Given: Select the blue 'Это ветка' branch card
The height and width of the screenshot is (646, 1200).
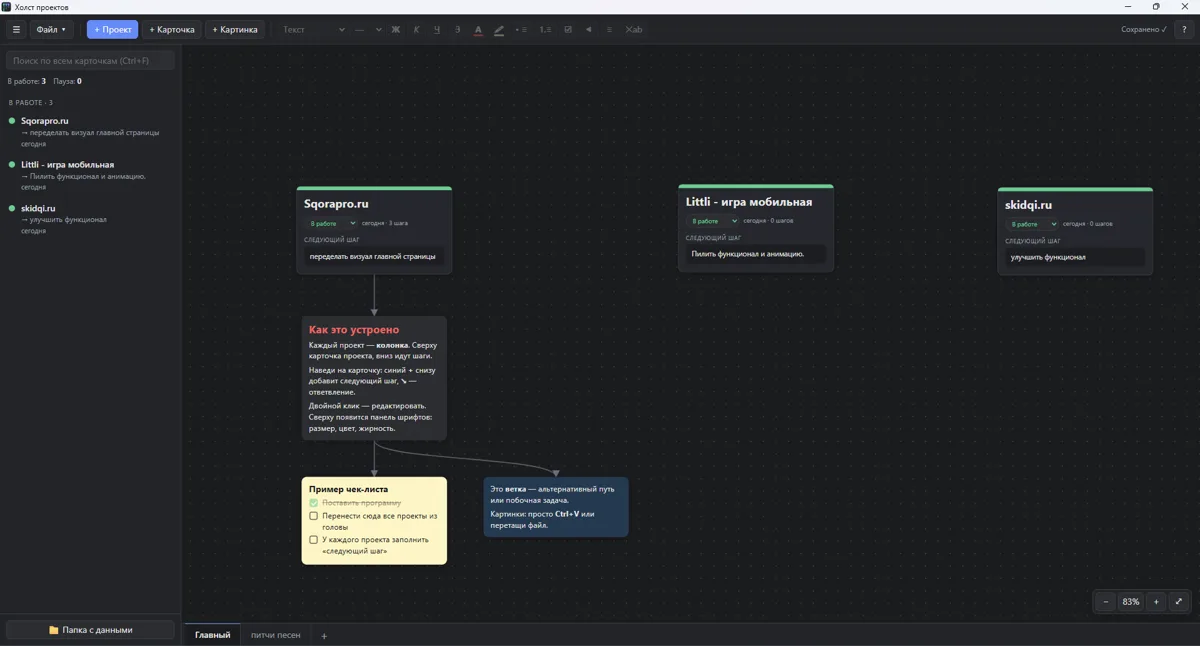Looking at the screenshot, I should click(556, 507).
